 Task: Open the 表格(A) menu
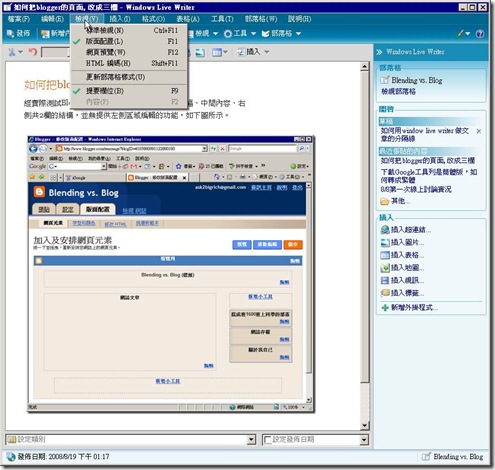(x=188, y=19)
